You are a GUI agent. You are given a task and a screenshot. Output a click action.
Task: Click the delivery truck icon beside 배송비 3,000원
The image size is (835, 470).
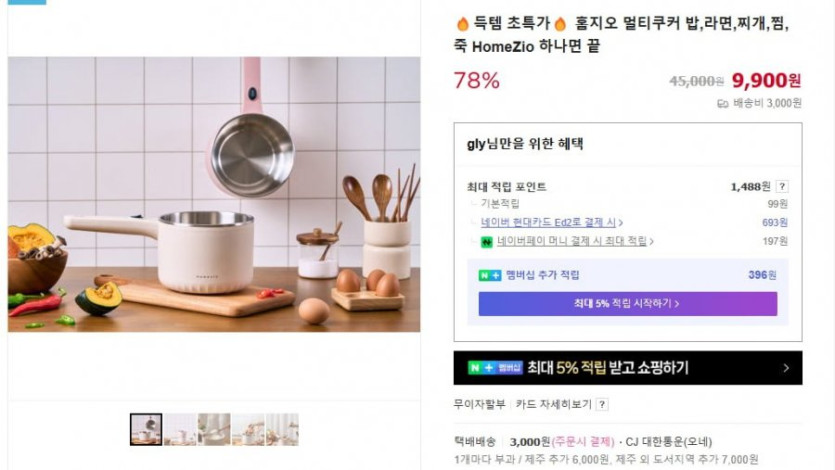coord(723,103)
